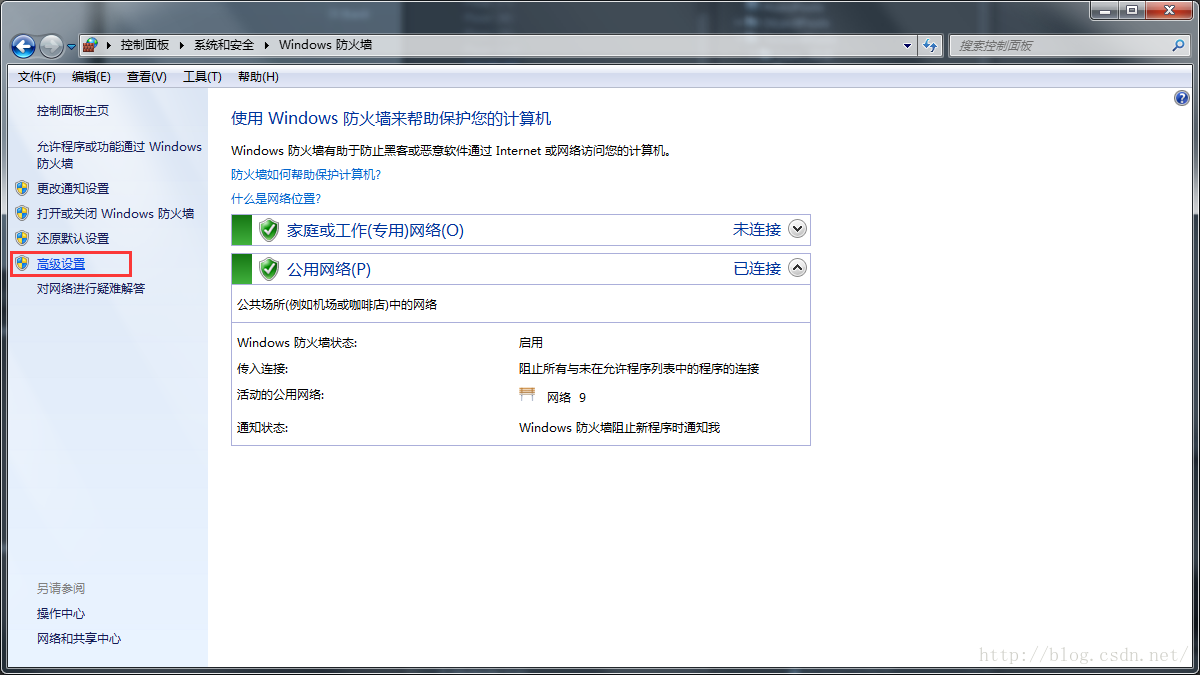Open 对网络进行疑难解答 link
This screenshot has height=675, width=1200.
click(x=91, y=289)
